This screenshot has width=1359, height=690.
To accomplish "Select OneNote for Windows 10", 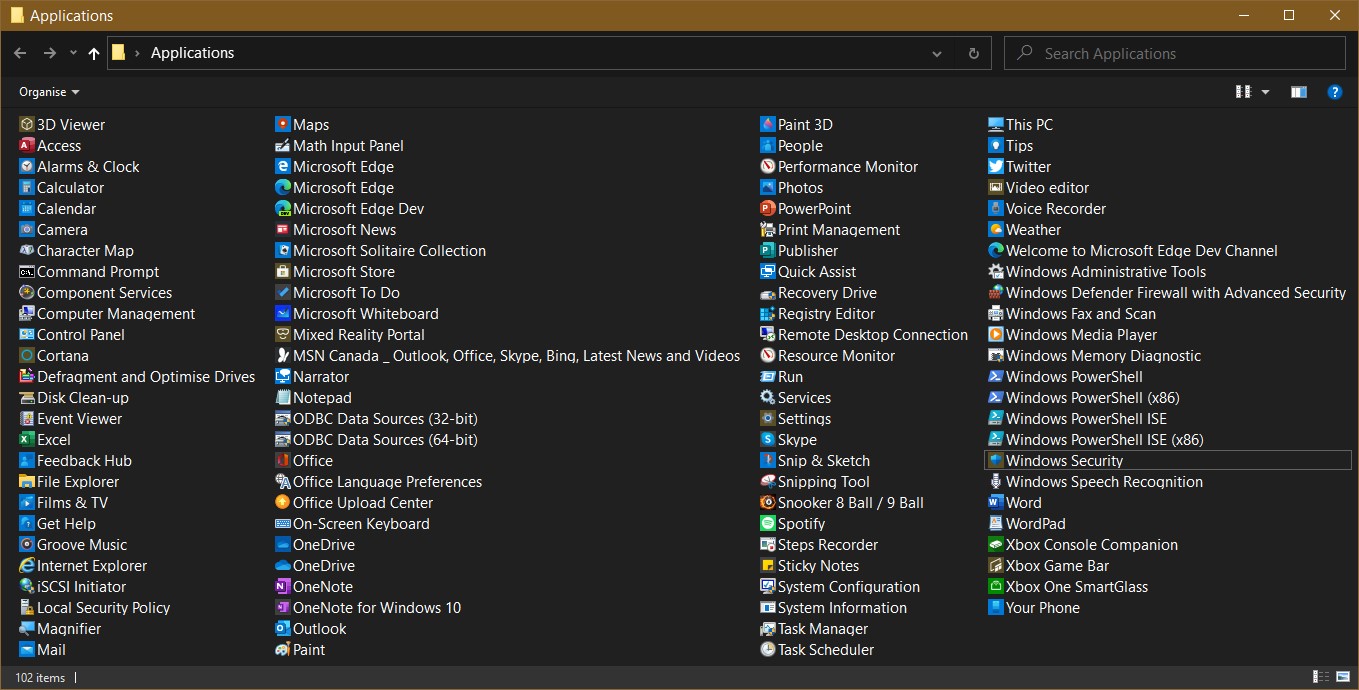I will pos(368,608).
